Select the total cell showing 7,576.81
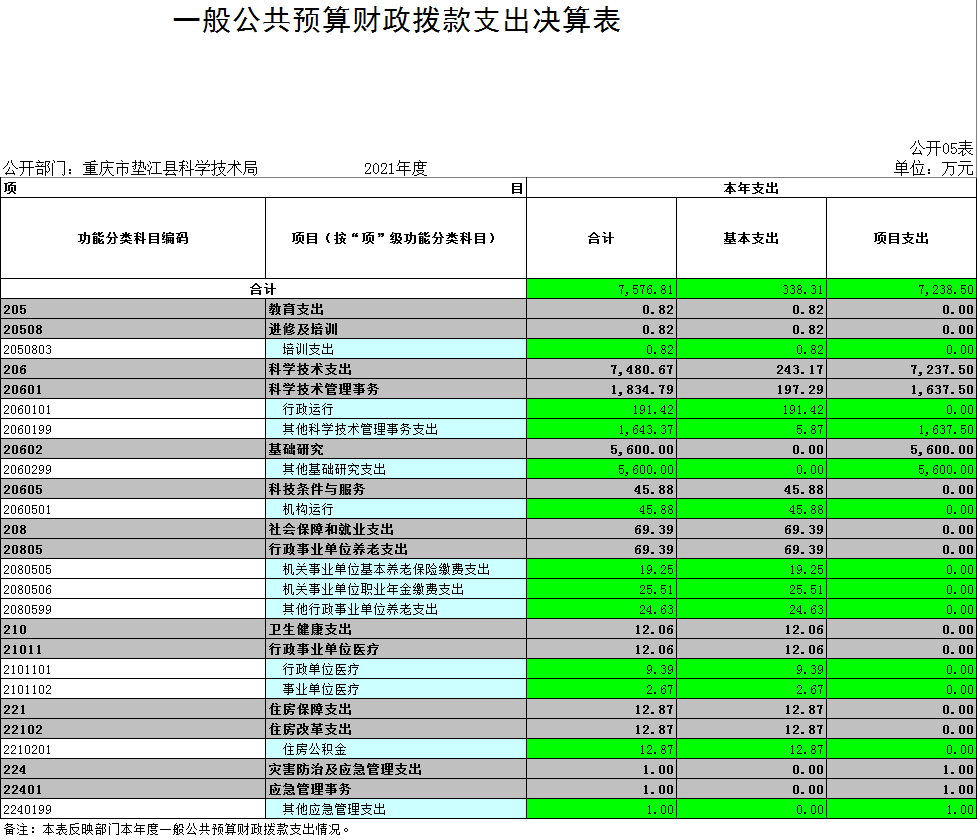Image resolution: width=979 pixels, height=840 pixels. pos(601,289)
